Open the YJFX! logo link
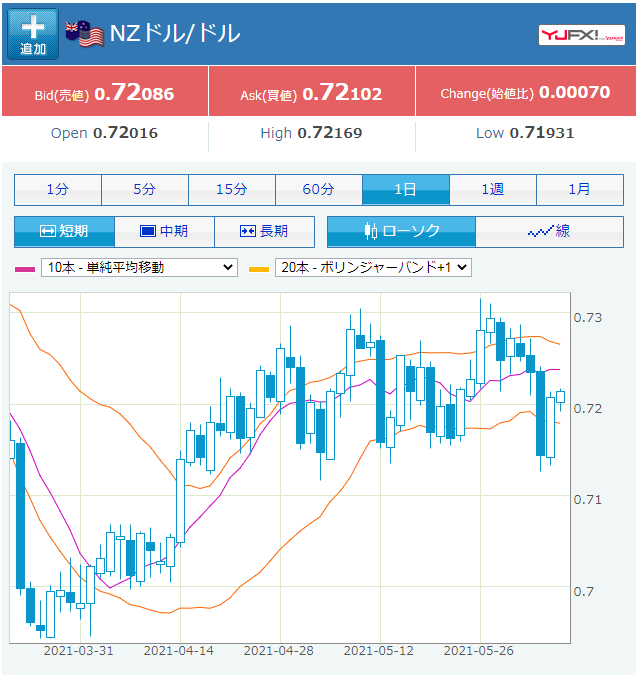The image size is (636, 679). tap(581, 35)
